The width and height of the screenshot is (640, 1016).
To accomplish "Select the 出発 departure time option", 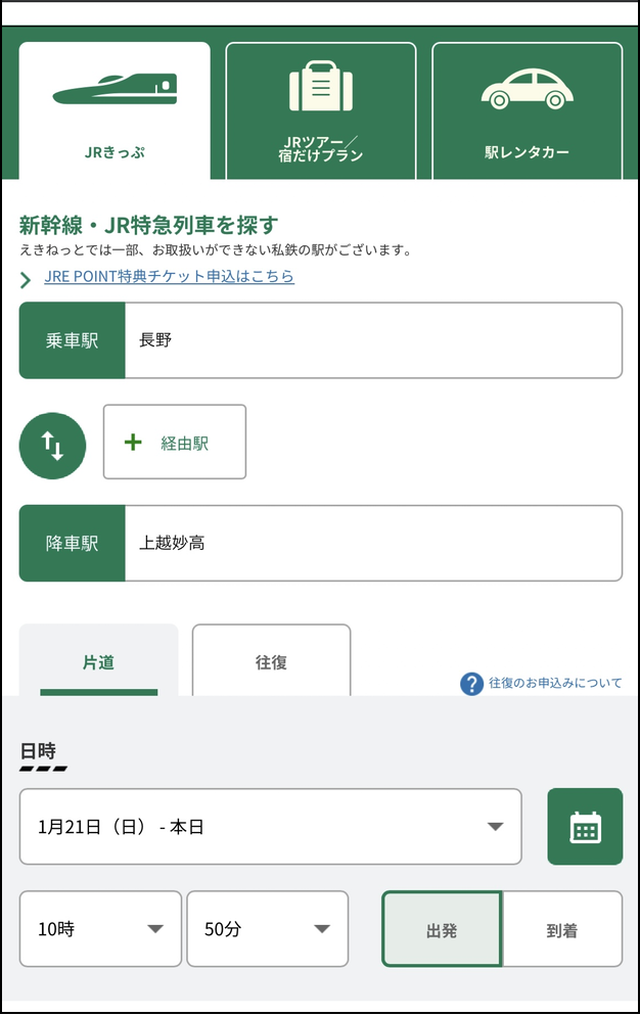I will [443, 929].
